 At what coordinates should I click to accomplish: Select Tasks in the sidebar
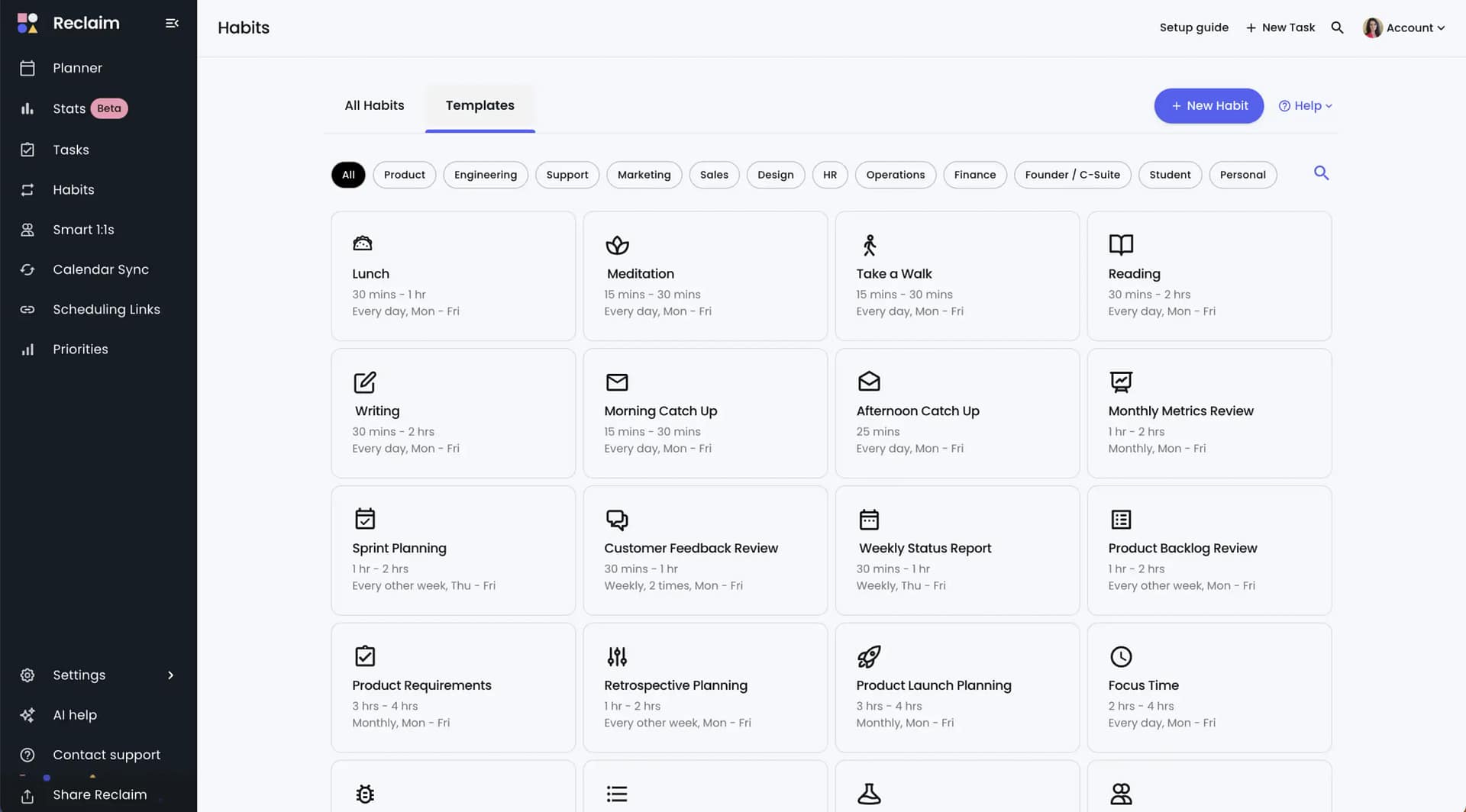(71, 150)
